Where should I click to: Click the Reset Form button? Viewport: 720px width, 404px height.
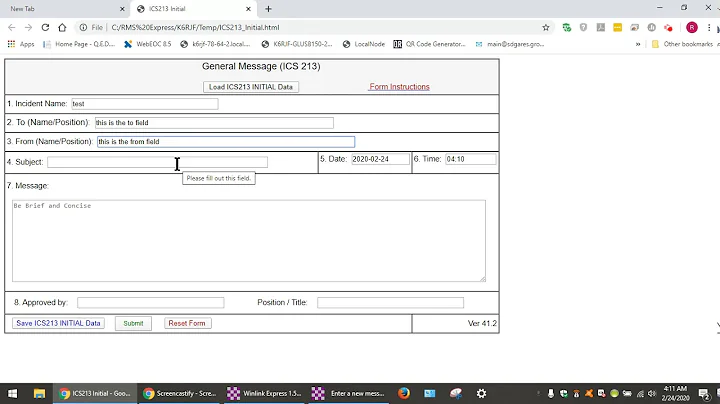187,323
